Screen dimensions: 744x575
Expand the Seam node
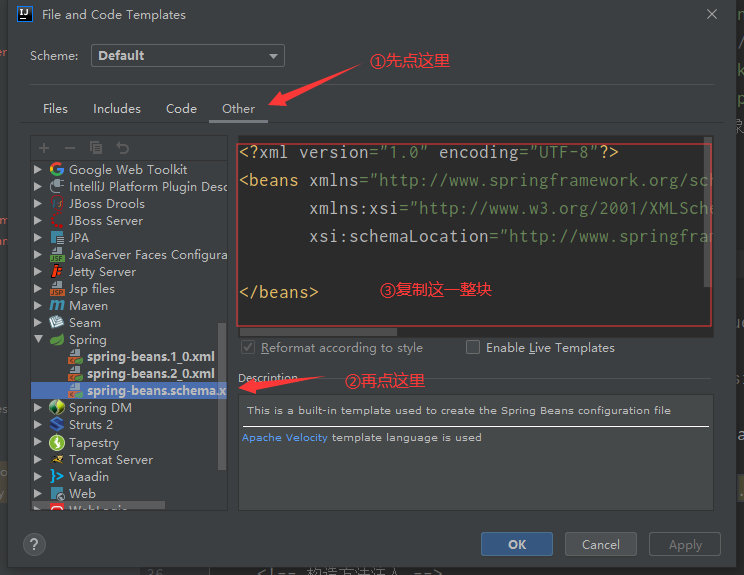tap(38, 323)
